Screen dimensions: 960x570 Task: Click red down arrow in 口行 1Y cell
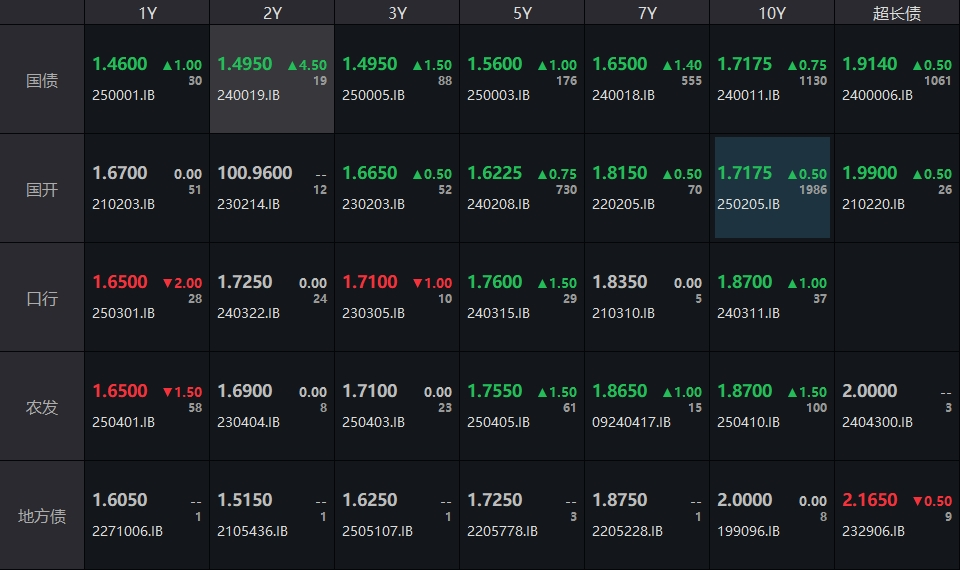click(168, 283)
